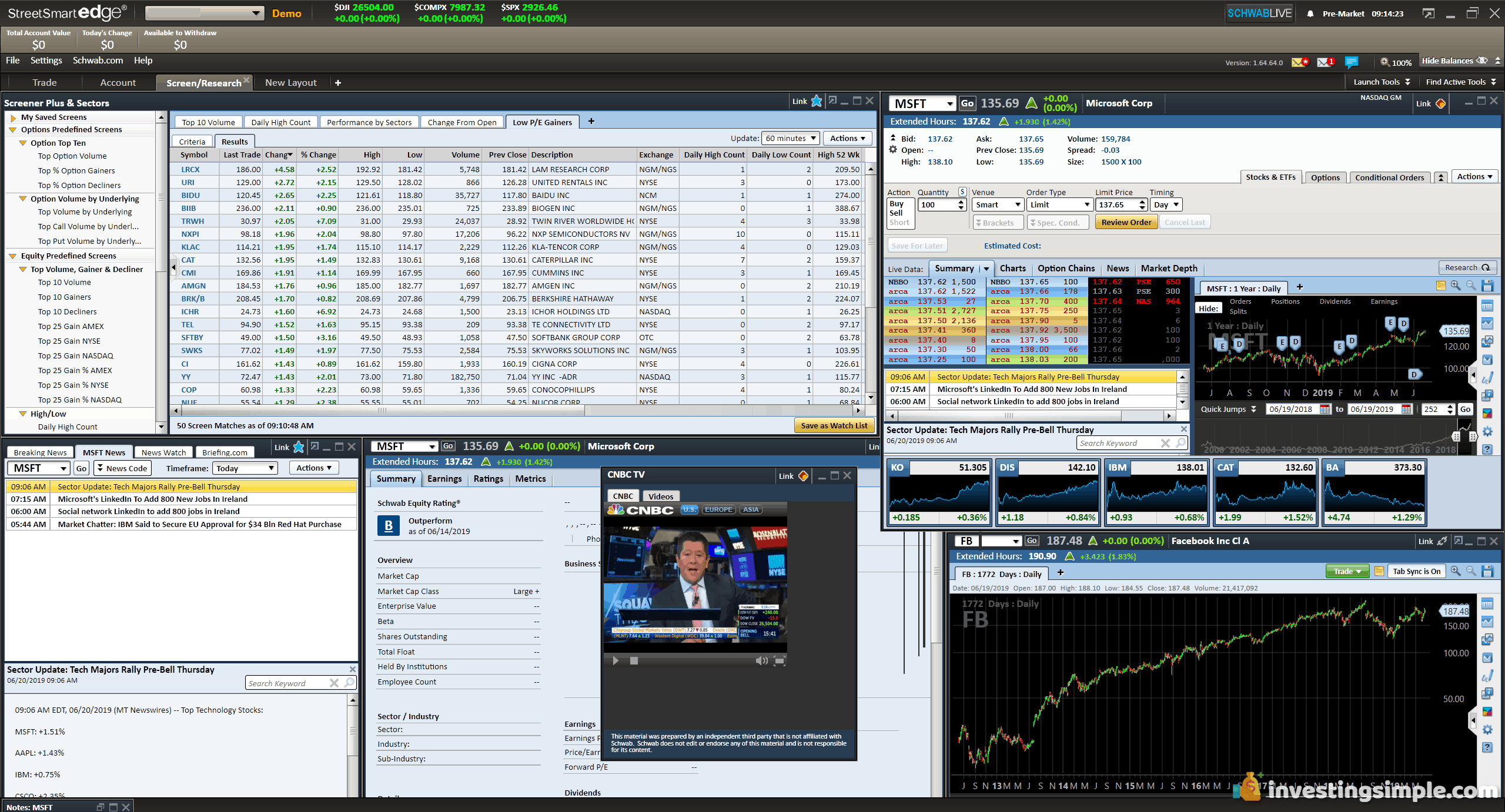Click the Research magnifier button in MSFT window
Image resolution: width=1505 pixels, height=812 pixels.
tap(1467, 267)
